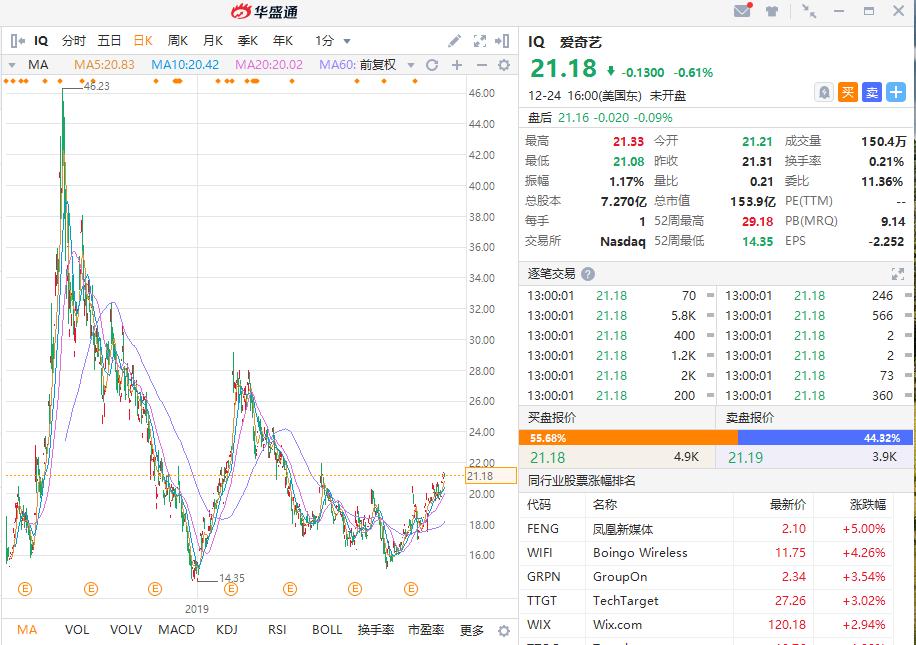Screen dimensions: 916x645
Task: Refresh the chart with the circular arrow
Action: (x=432, y=65)
